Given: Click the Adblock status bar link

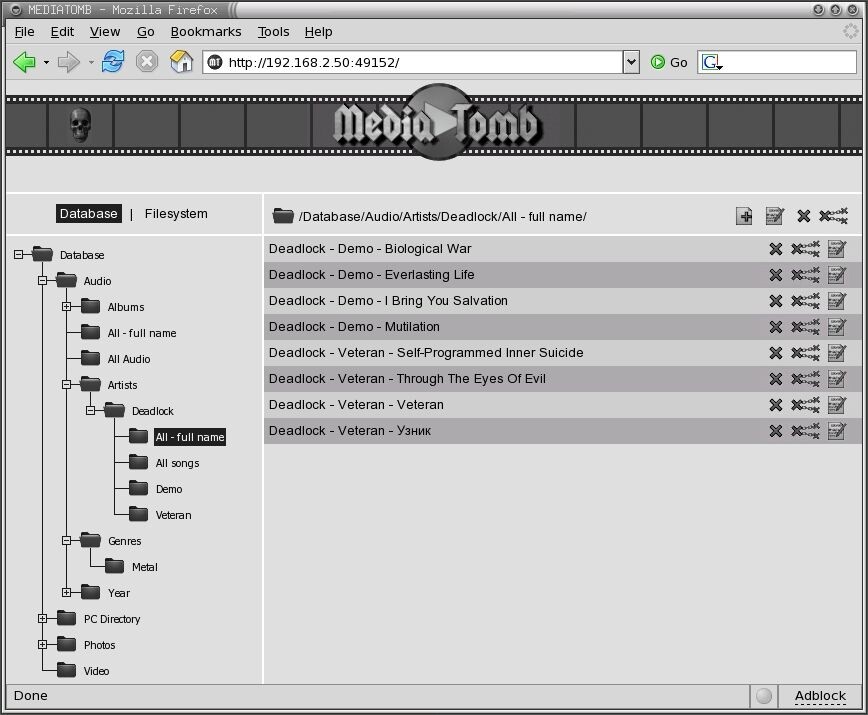Looking at the screenshot, I should (820, 696).
